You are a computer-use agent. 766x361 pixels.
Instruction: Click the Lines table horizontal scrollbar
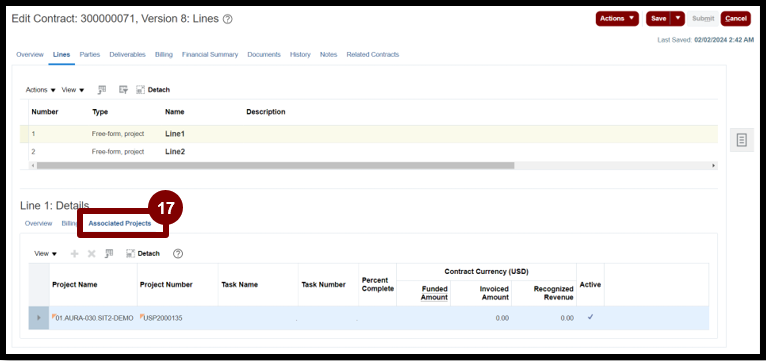click(275, 166)
